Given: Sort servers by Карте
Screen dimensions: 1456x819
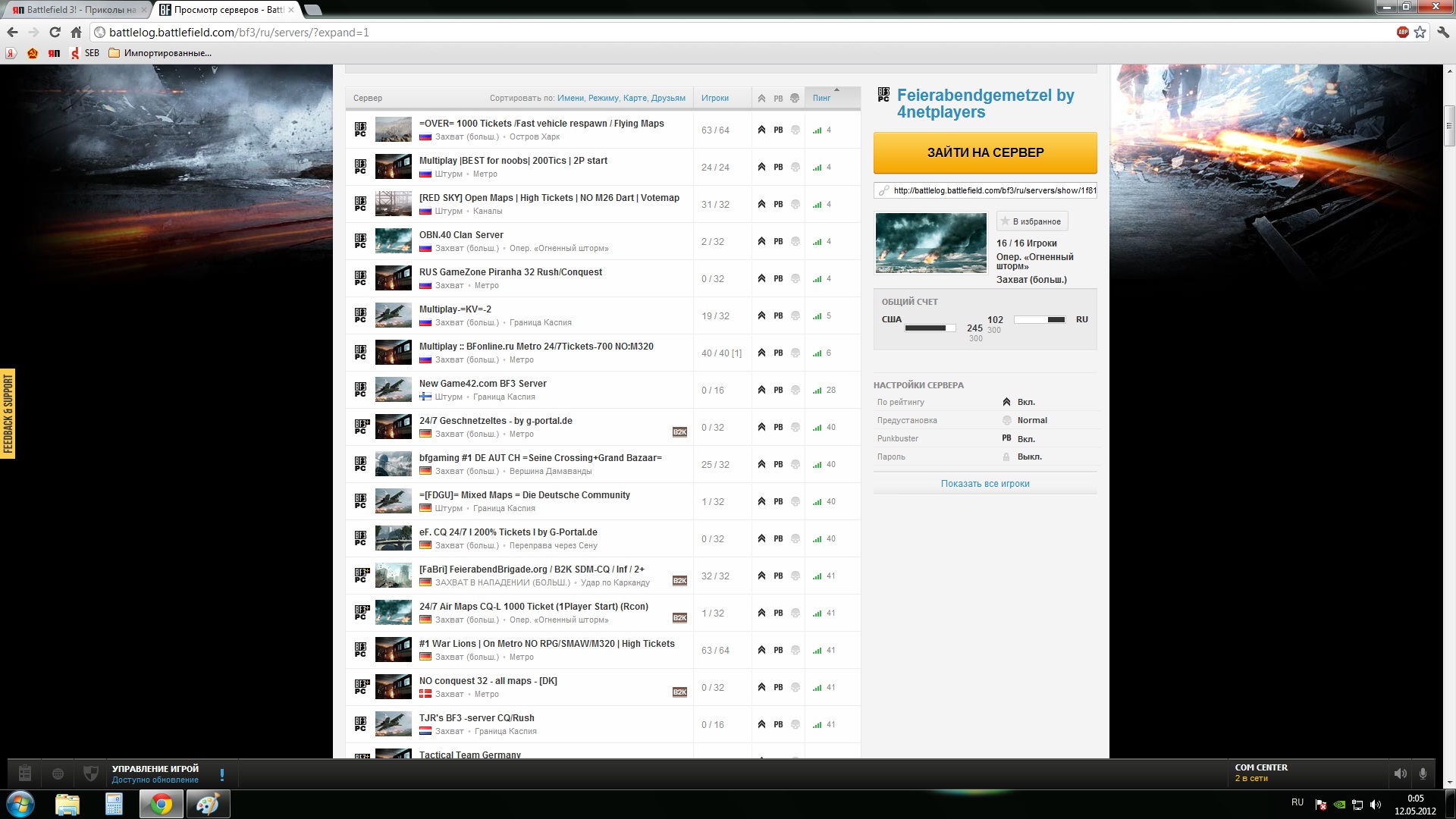Looking at the screenshot, I should 635,98.
